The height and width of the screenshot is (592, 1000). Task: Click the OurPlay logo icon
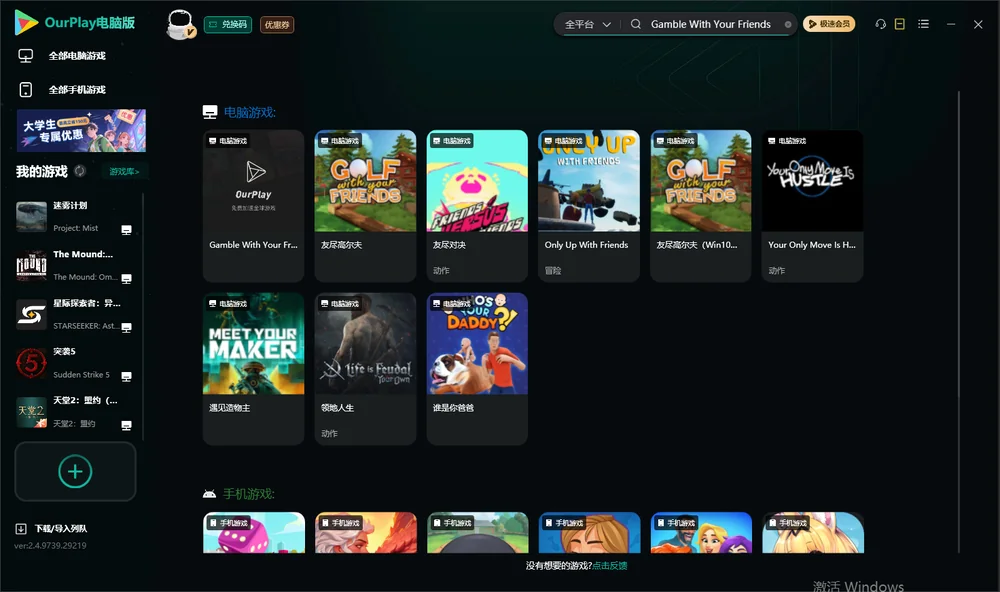(26, 22)
